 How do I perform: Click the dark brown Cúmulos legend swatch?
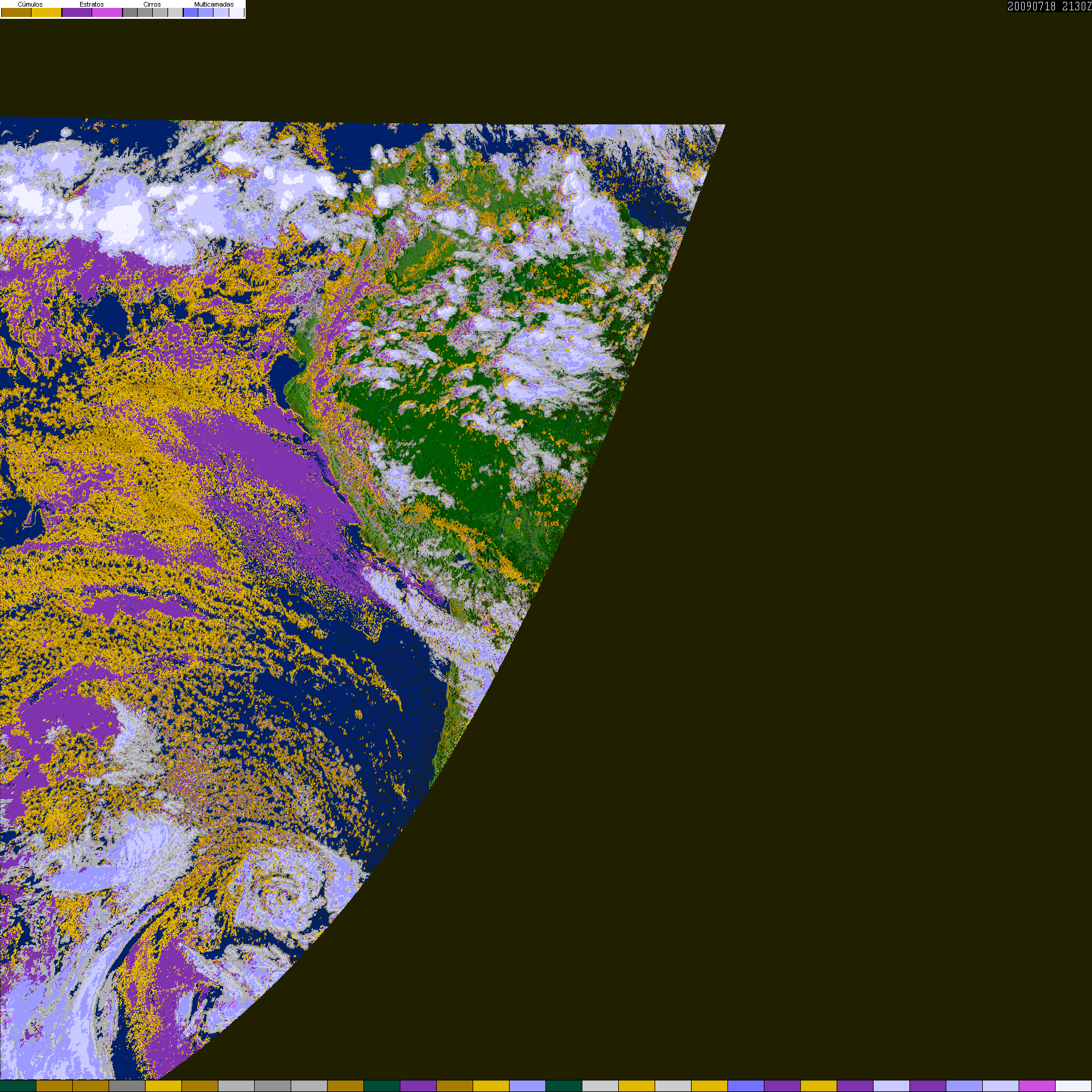[16, 12]
